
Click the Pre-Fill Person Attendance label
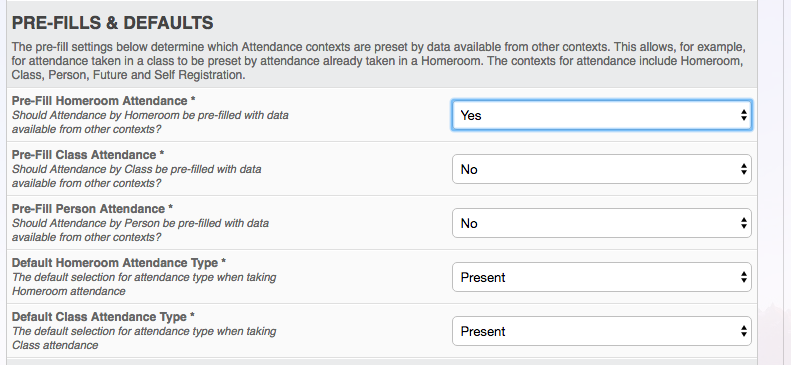point(88,209)
